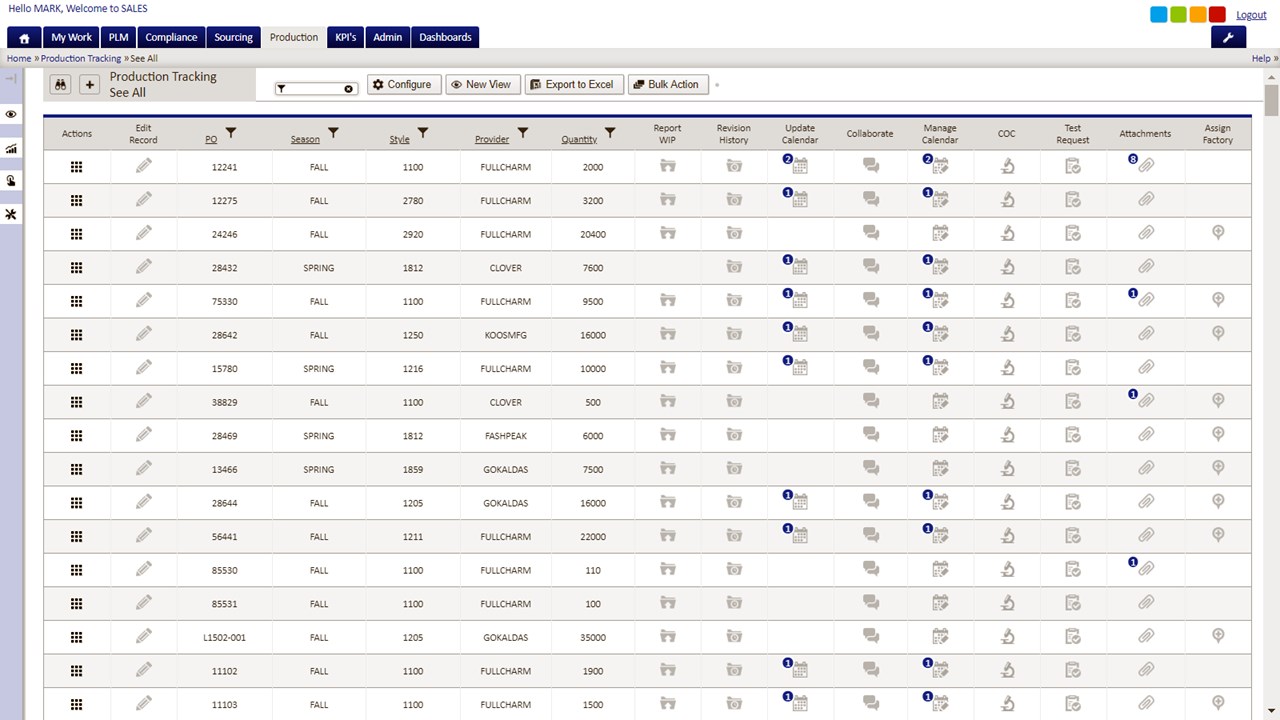This screenshot has width=1280, height=720.
Task: Open the Help link
Action: point(1261,59)
